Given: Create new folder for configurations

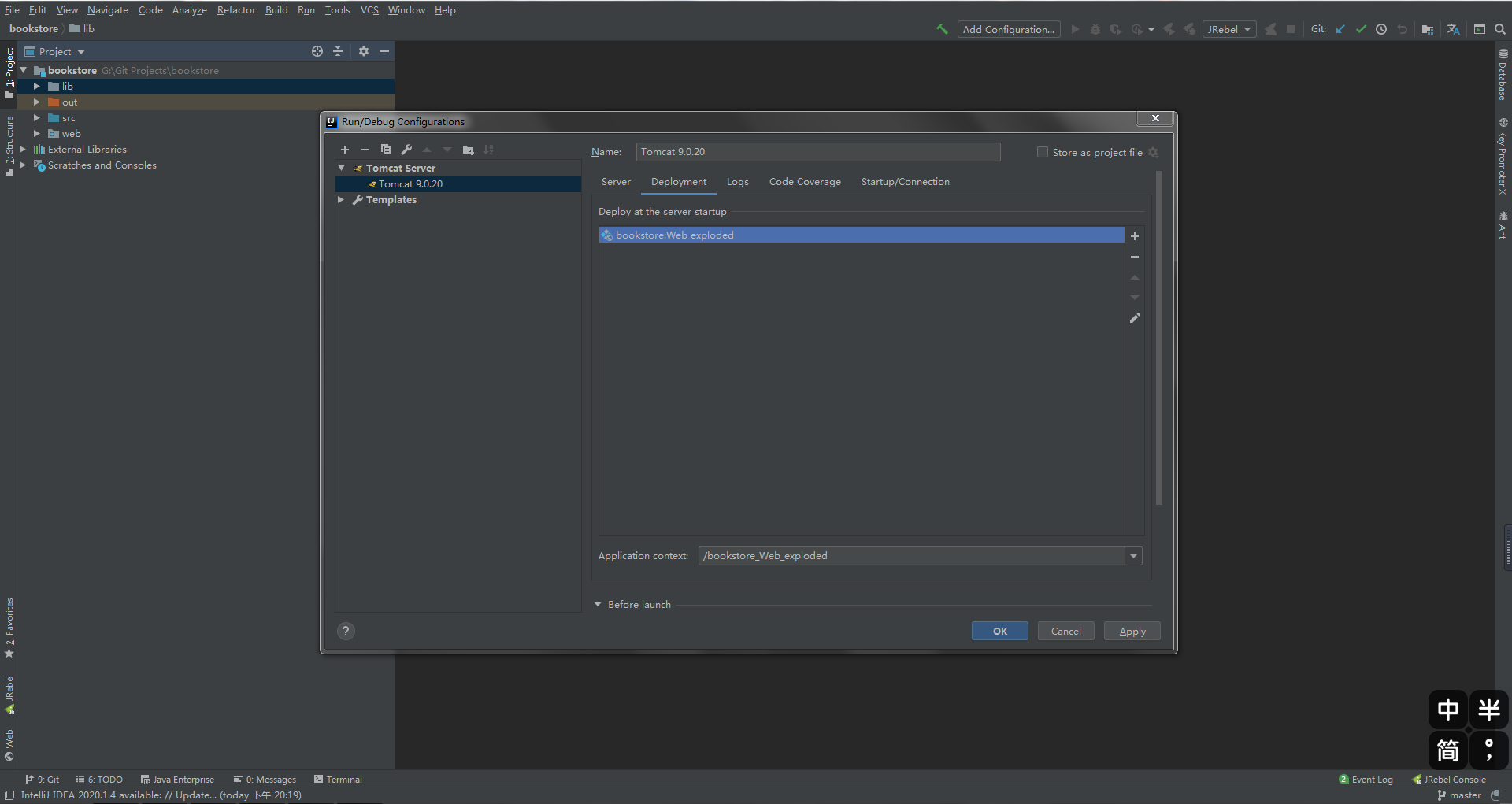Looking at the screenshot, I should point(469,150).
